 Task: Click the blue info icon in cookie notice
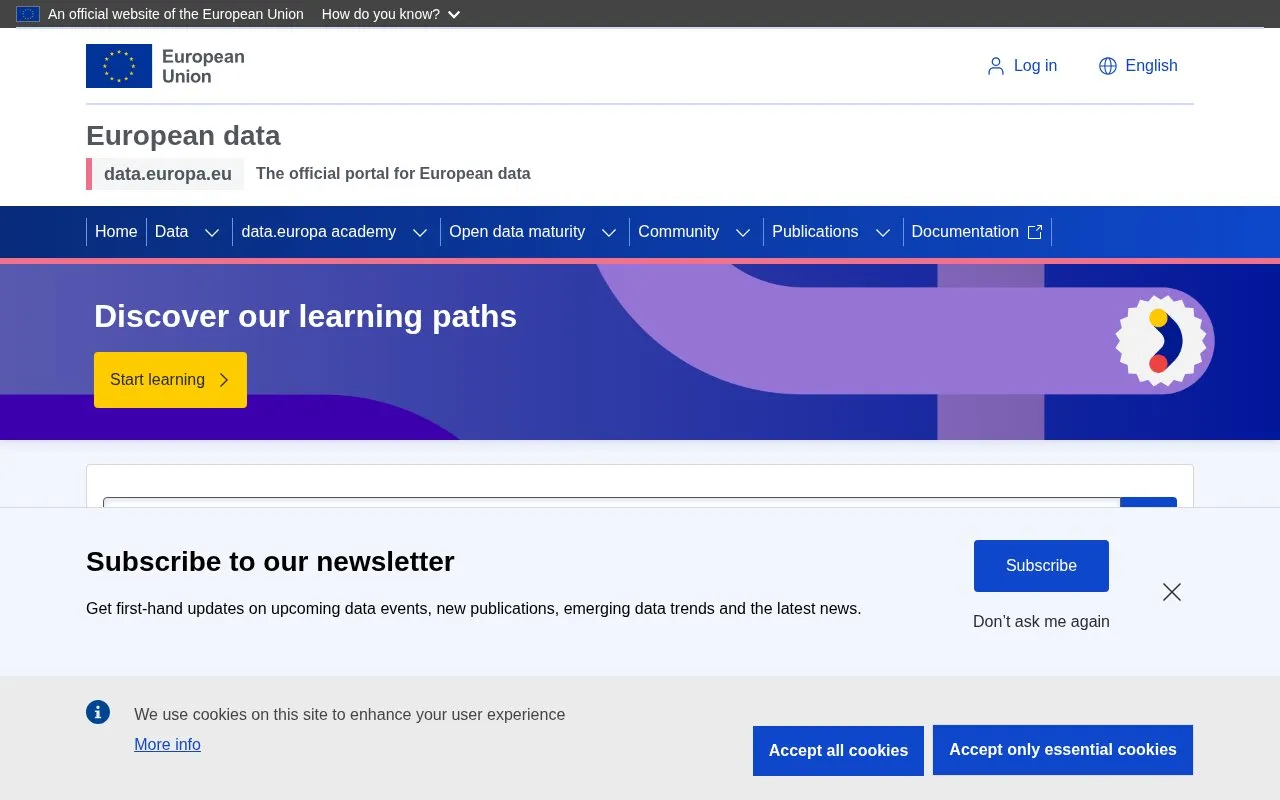[98, 712]
